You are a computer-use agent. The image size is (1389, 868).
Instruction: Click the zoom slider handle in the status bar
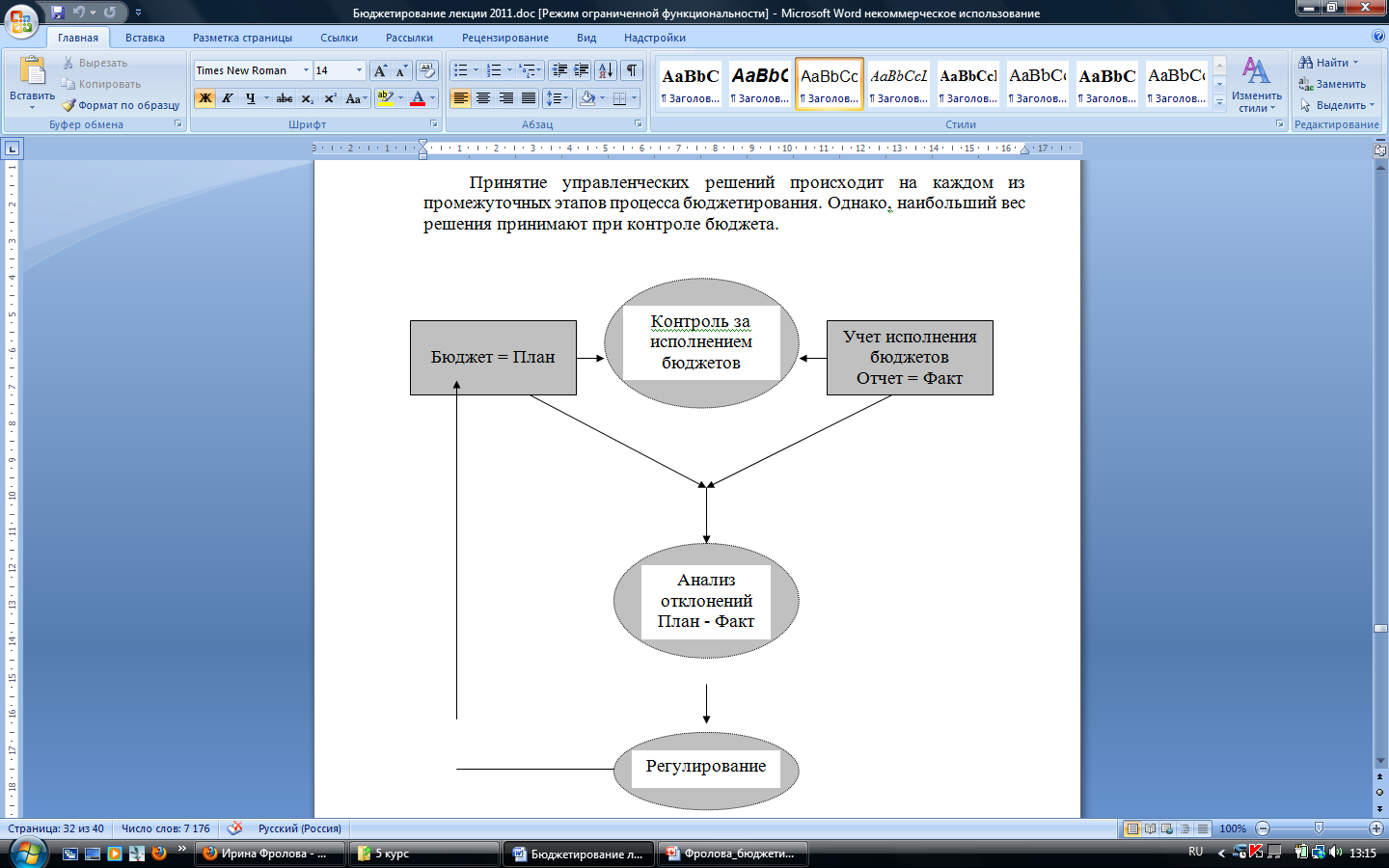1319,828
